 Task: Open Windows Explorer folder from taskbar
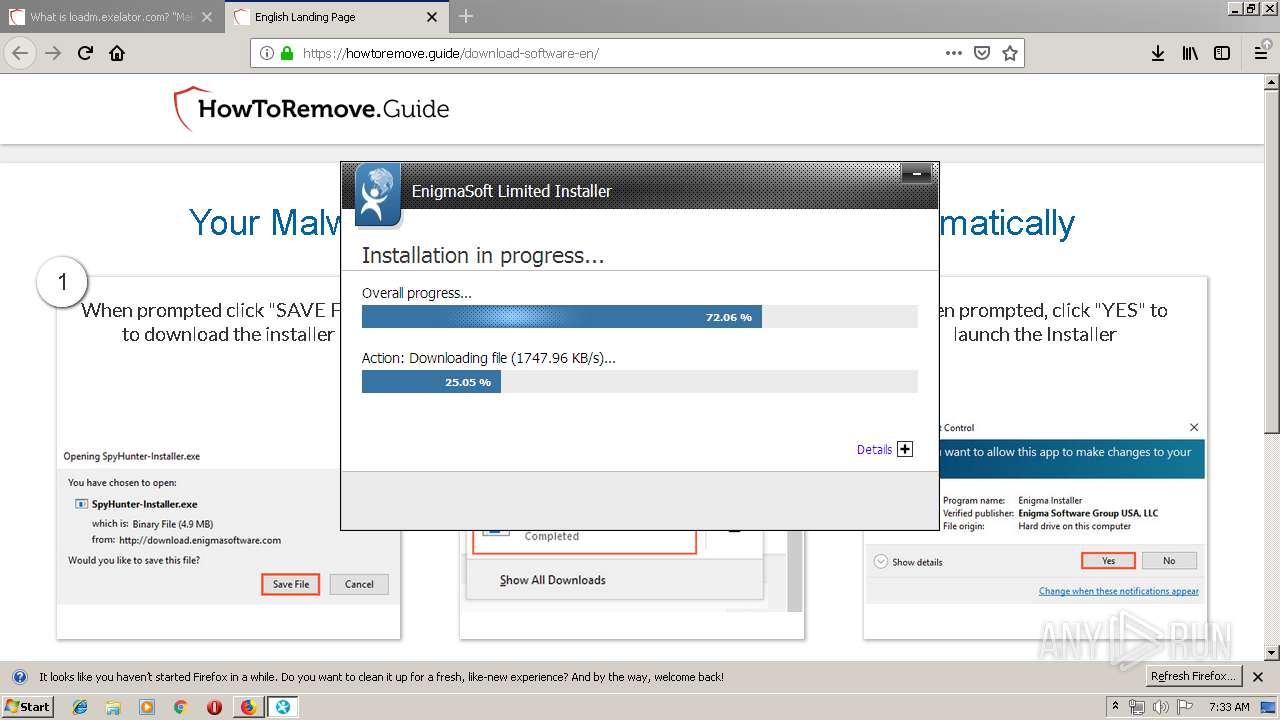point(113,707)
